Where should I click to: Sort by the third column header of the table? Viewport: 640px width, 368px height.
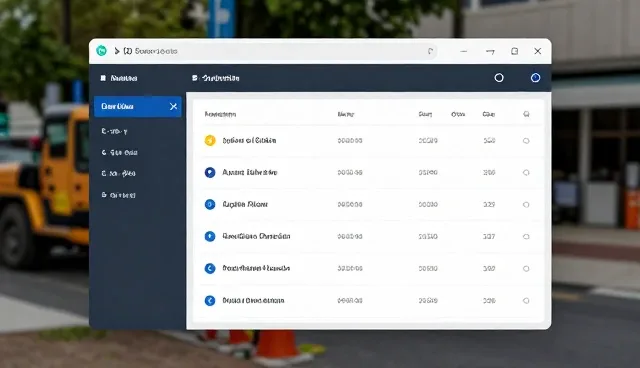click(x=425, y=114)
